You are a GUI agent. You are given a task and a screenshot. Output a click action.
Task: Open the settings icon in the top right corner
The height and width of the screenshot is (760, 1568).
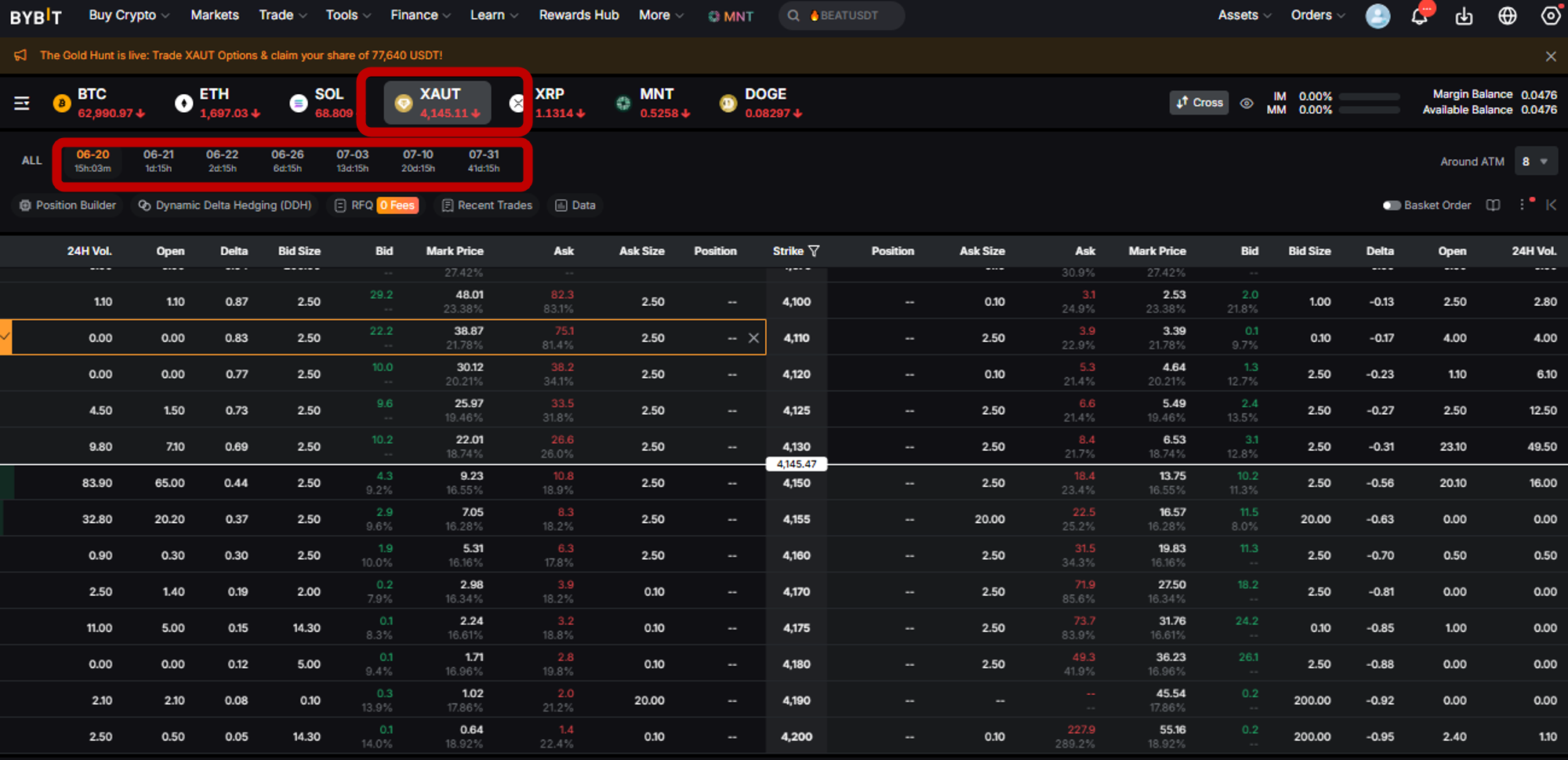1550,16
